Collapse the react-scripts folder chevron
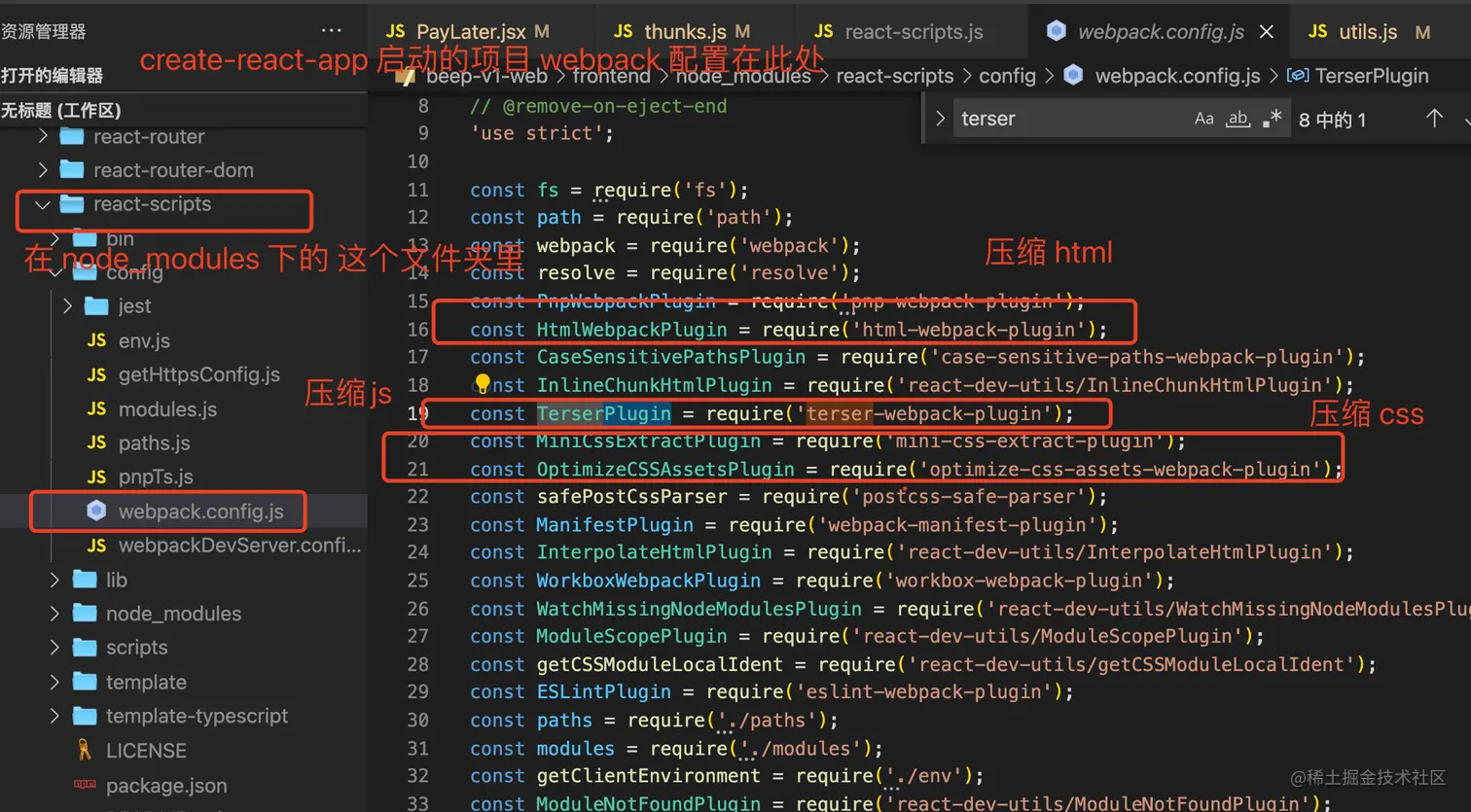This screenshot has height=812, width=1471. click(x=43, y=204)
